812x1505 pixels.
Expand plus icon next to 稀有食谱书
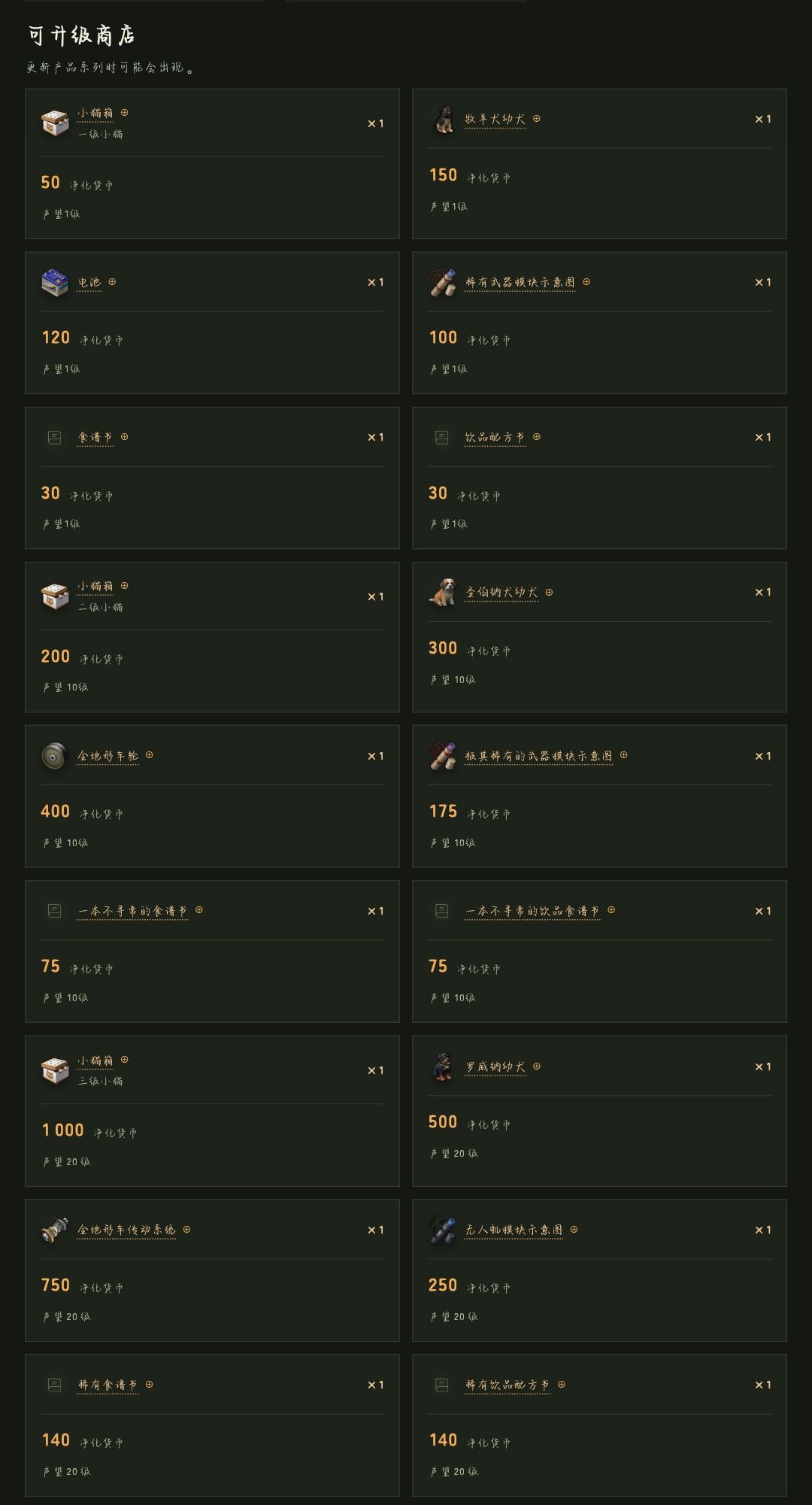click(150, 1384)
